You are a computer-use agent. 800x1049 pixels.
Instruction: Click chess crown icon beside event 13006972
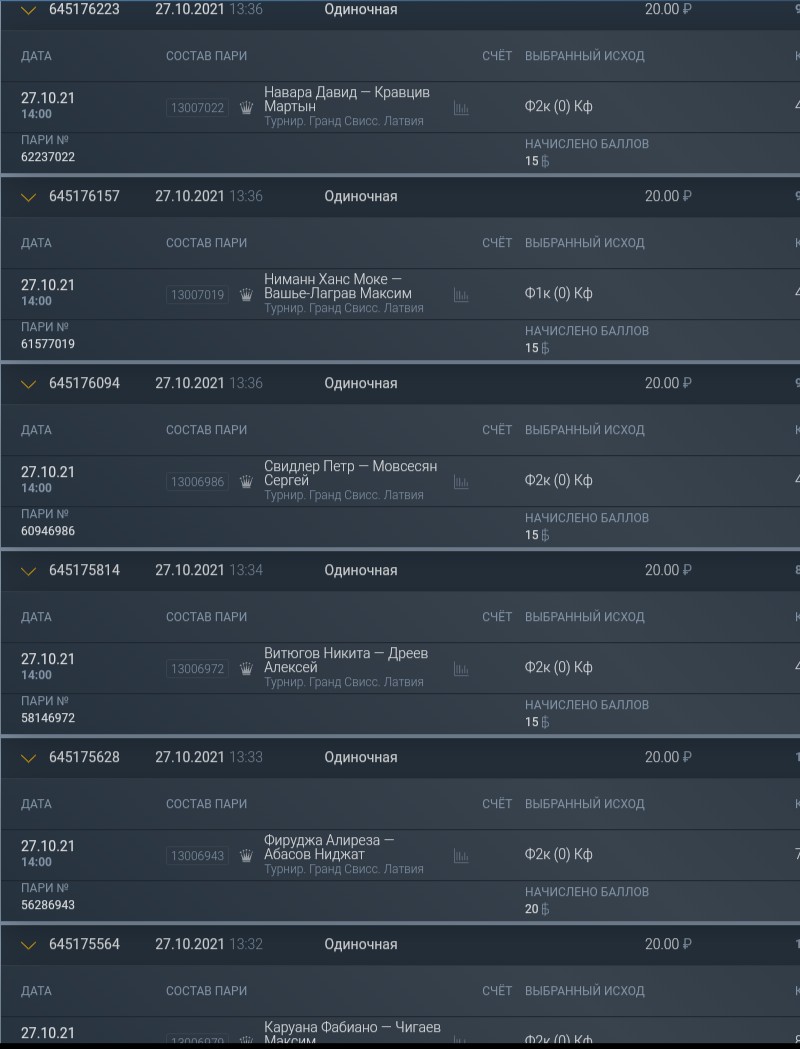point(246,668)
